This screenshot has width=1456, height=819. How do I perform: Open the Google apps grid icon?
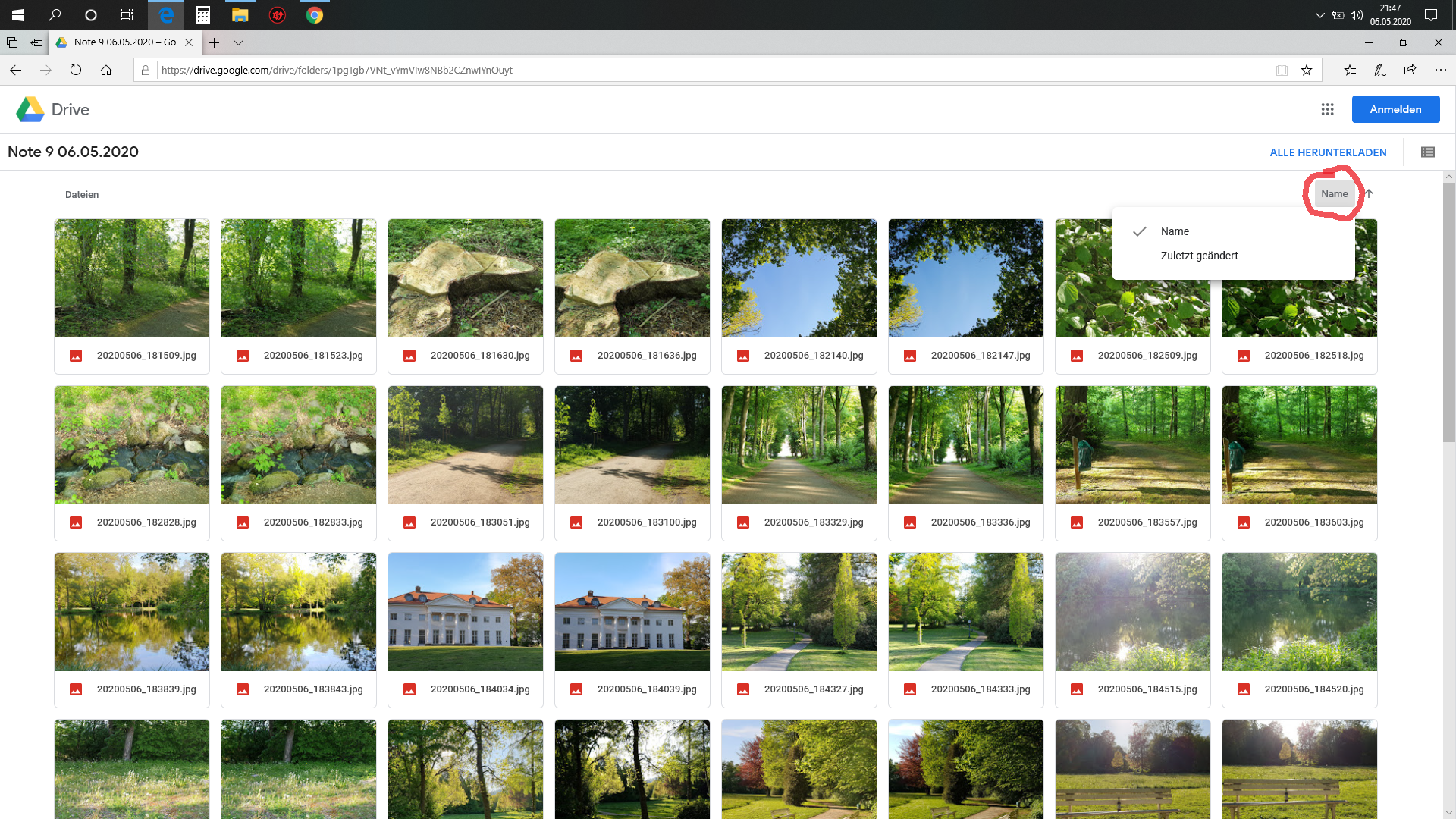(x=1327, y=109)
